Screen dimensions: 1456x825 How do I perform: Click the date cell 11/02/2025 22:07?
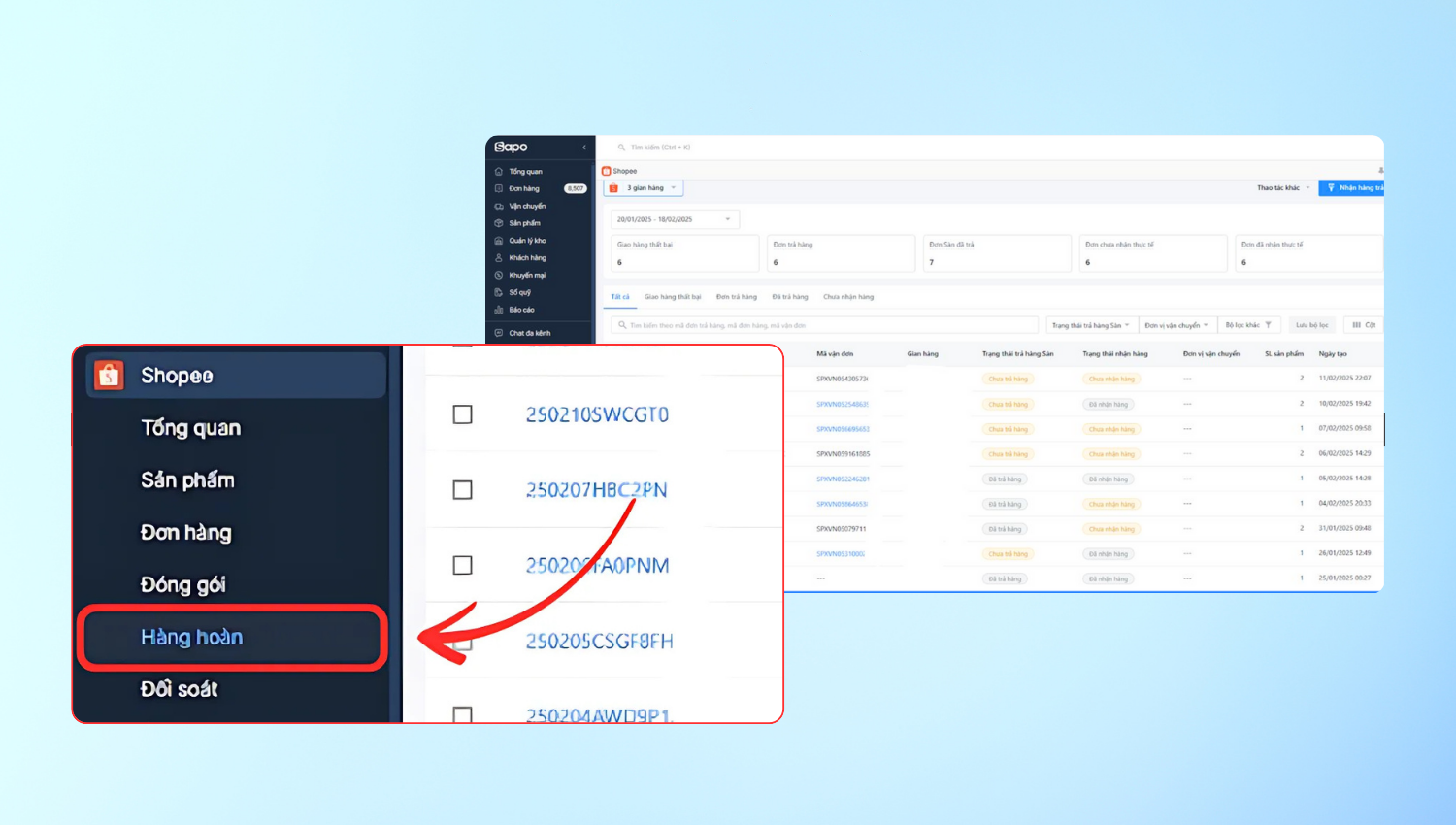tap(1345, 379)
